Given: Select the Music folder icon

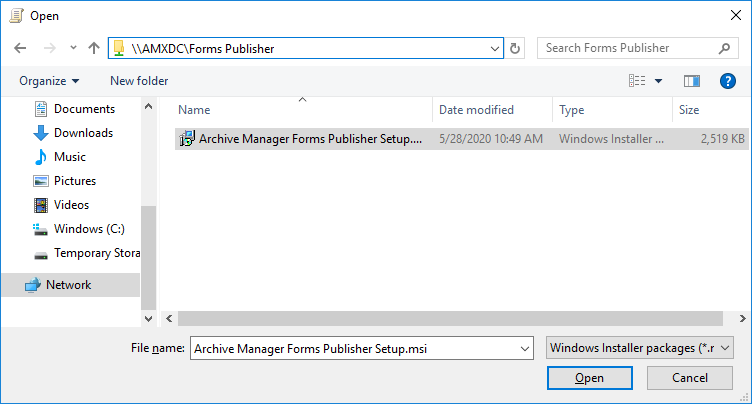Looking at the screenshot, I should tap(41, 157).
